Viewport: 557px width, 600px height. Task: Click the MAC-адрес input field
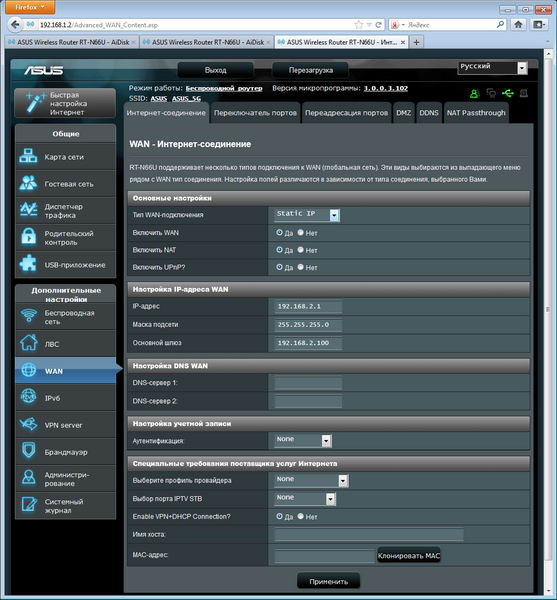324,555
